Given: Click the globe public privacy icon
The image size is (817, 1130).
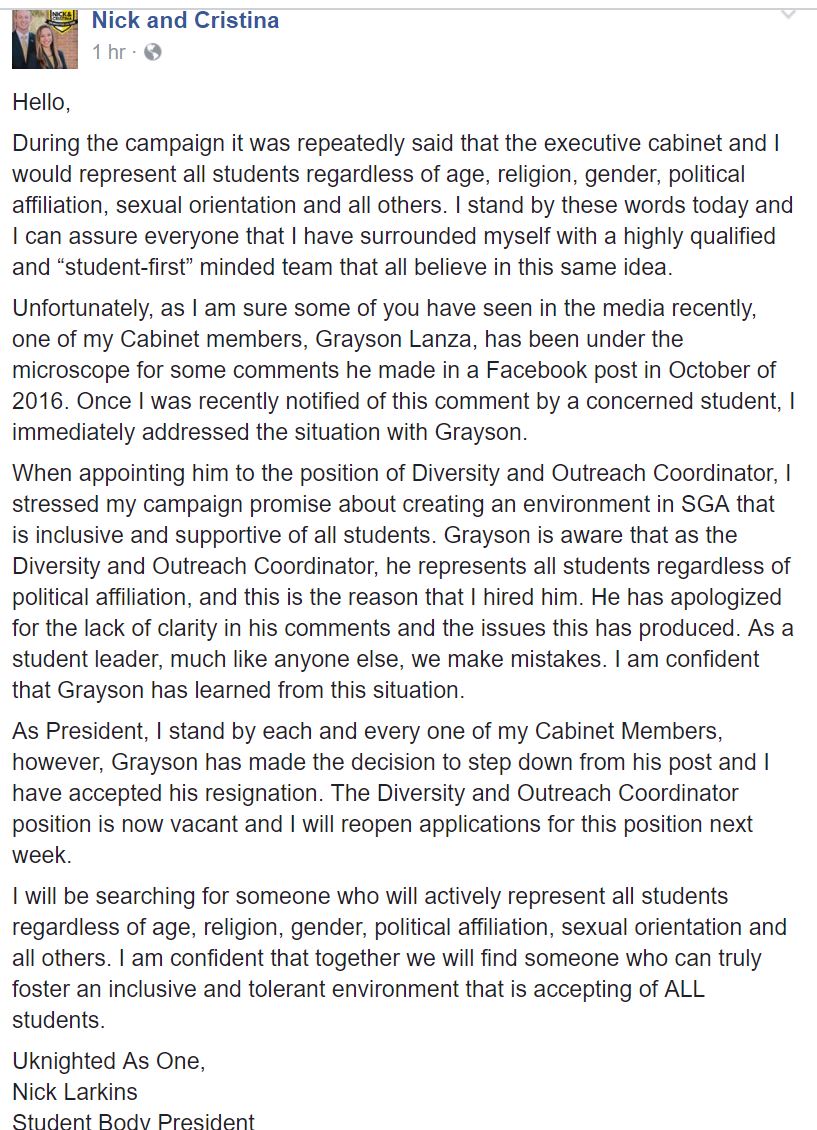Looking at the screenshot, I should tap(153, 52).
